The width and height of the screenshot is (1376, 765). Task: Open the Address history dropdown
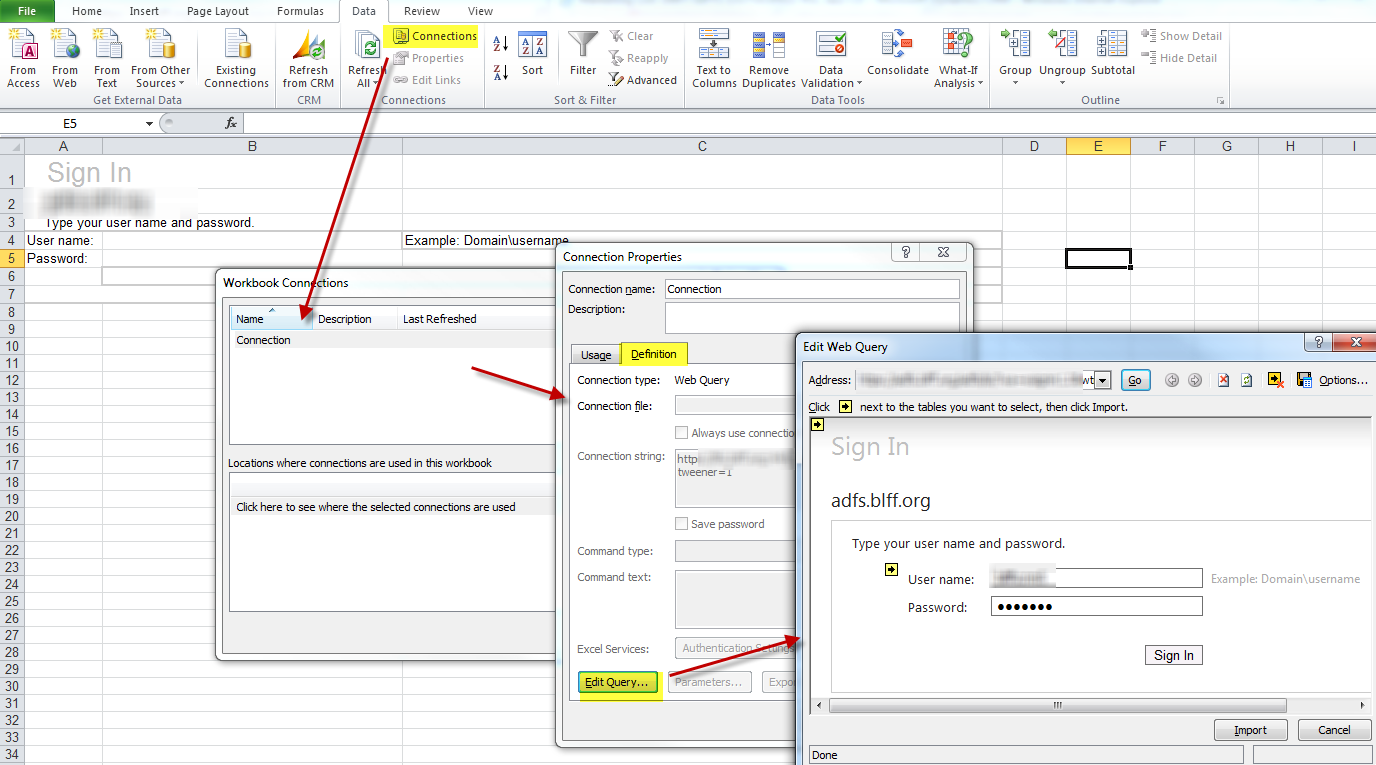tap(1103, 380)
